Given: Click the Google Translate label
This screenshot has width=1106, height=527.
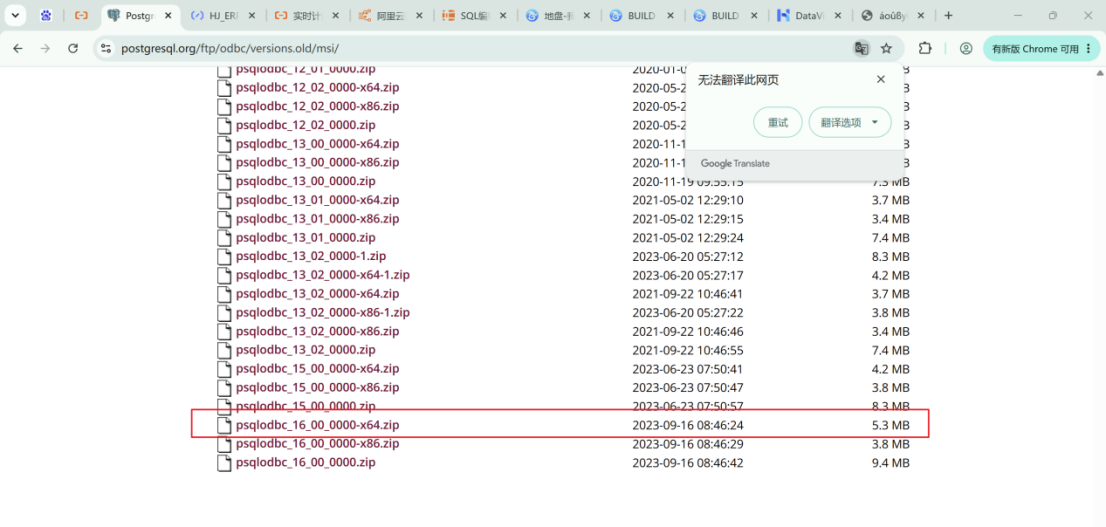Looking at the screenshot, I should 735,164.
